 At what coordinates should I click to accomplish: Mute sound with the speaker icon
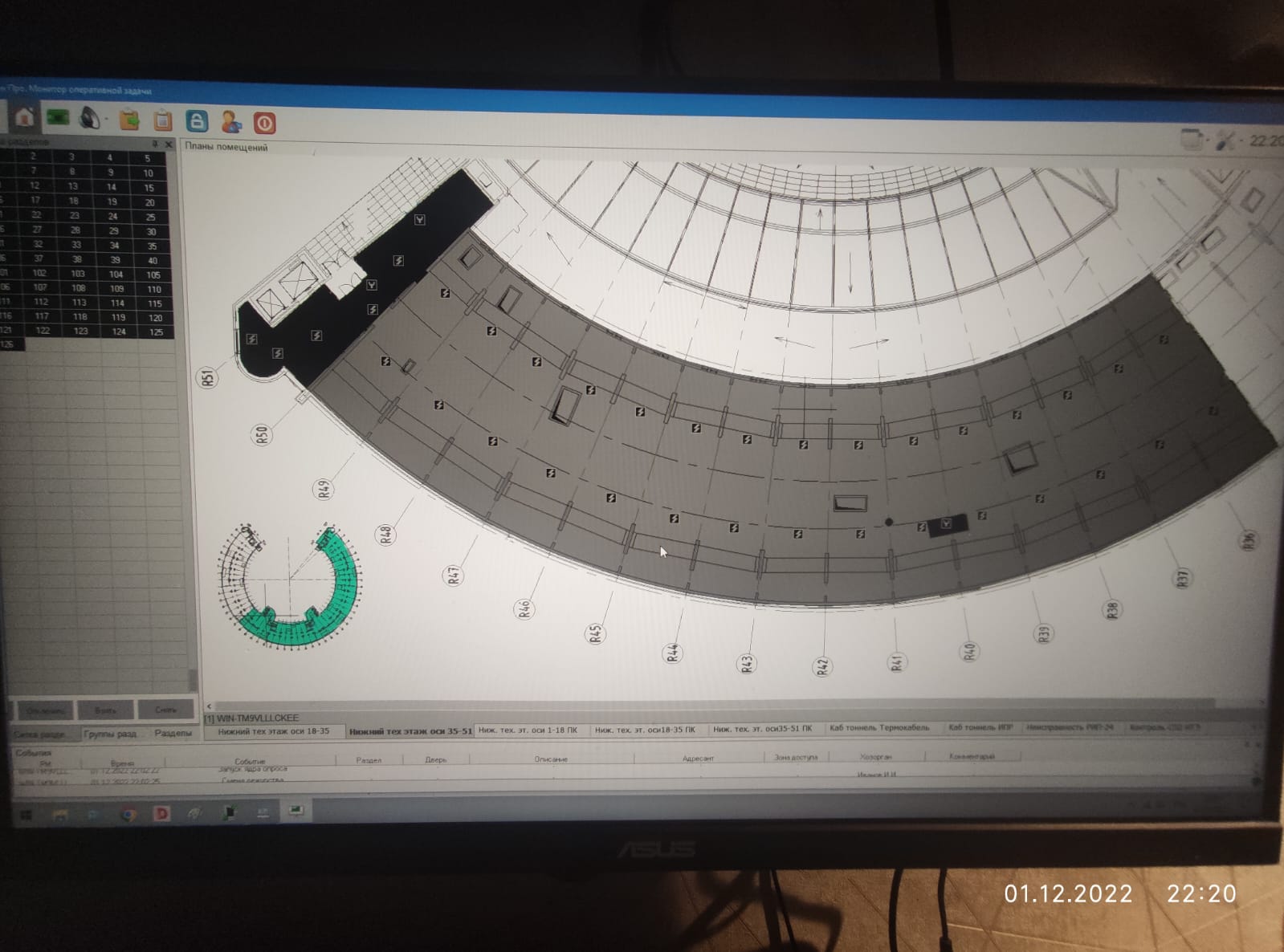pos(90,119)
